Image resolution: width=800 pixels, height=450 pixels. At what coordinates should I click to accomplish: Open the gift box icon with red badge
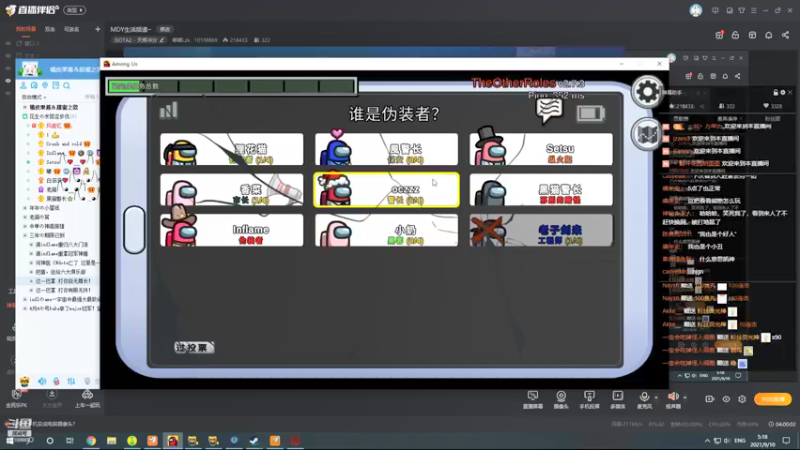click(719, 35)
